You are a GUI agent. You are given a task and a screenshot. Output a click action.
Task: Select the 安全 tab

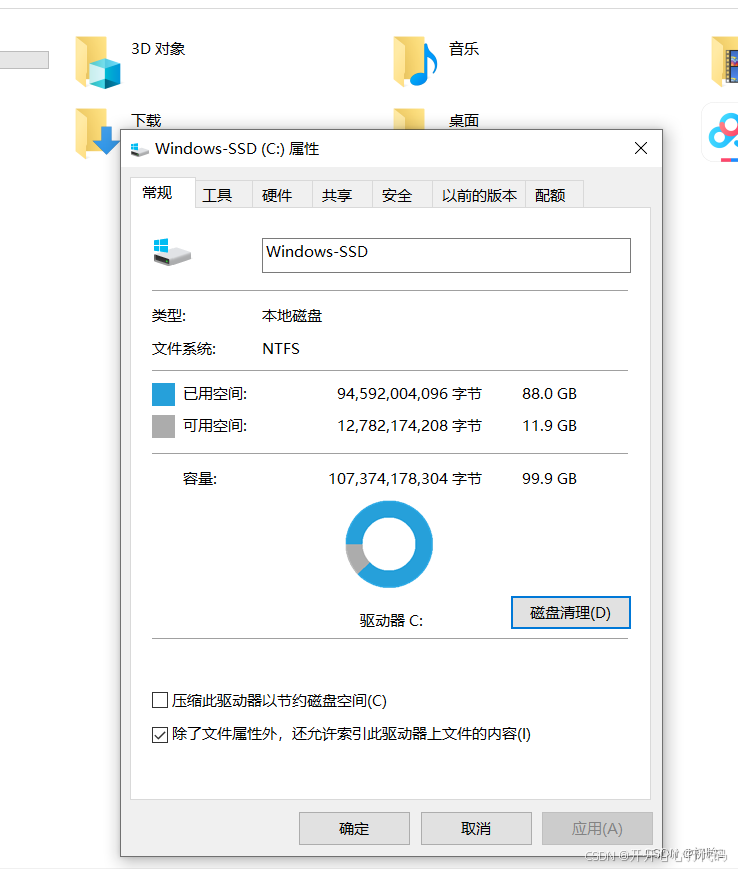pos(402,195)
